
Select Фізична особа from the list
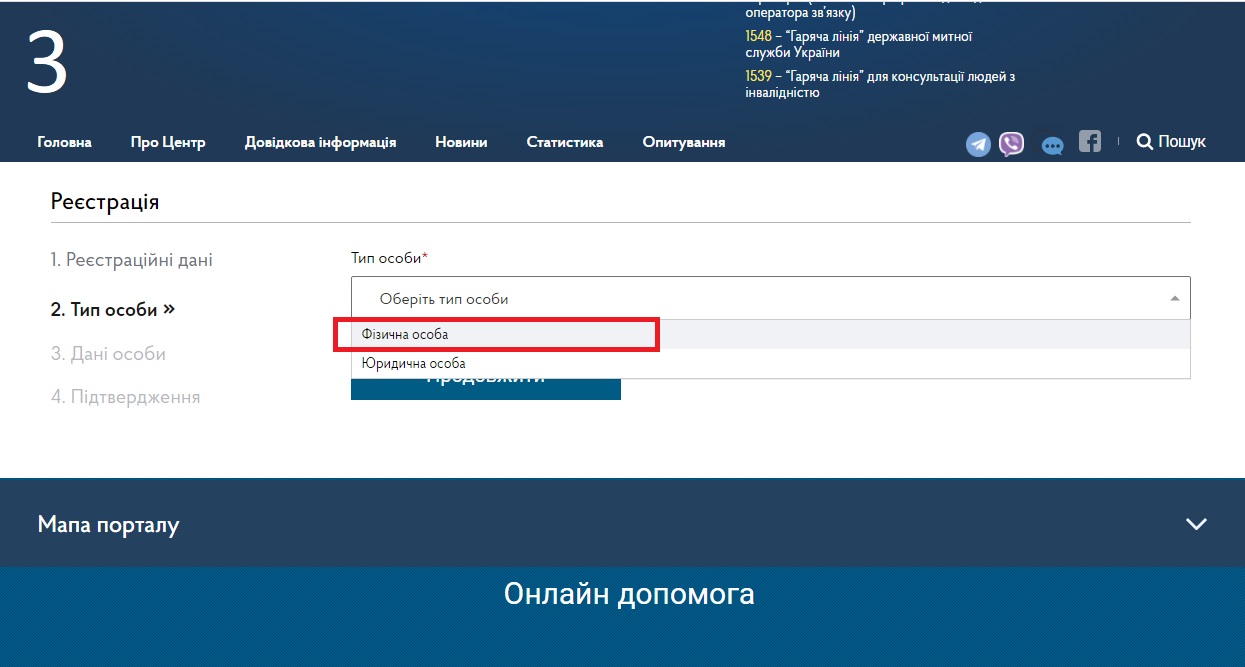point(495,334)
